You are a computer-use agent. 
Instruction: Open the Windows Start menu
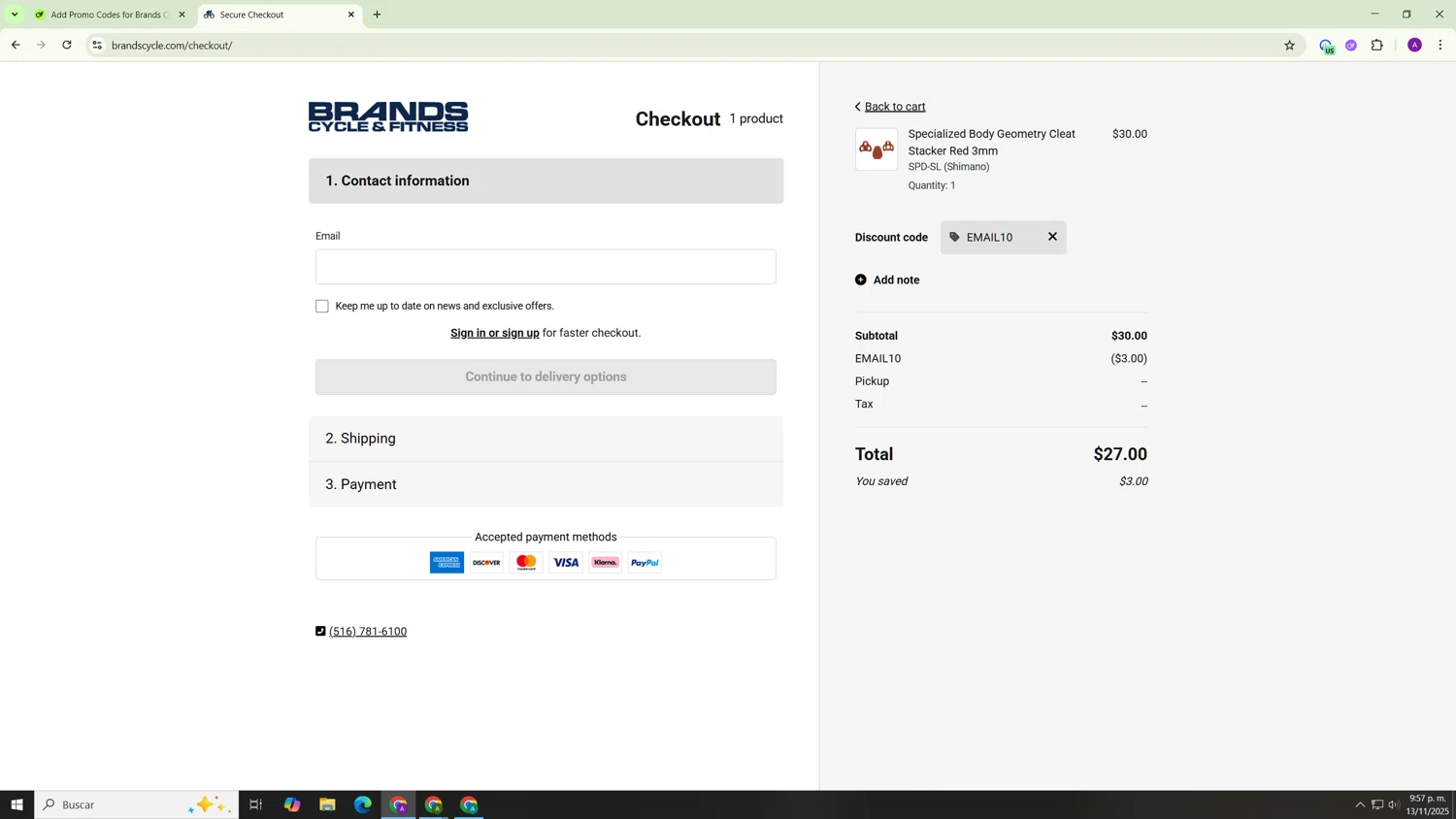[x=17, y=804]
